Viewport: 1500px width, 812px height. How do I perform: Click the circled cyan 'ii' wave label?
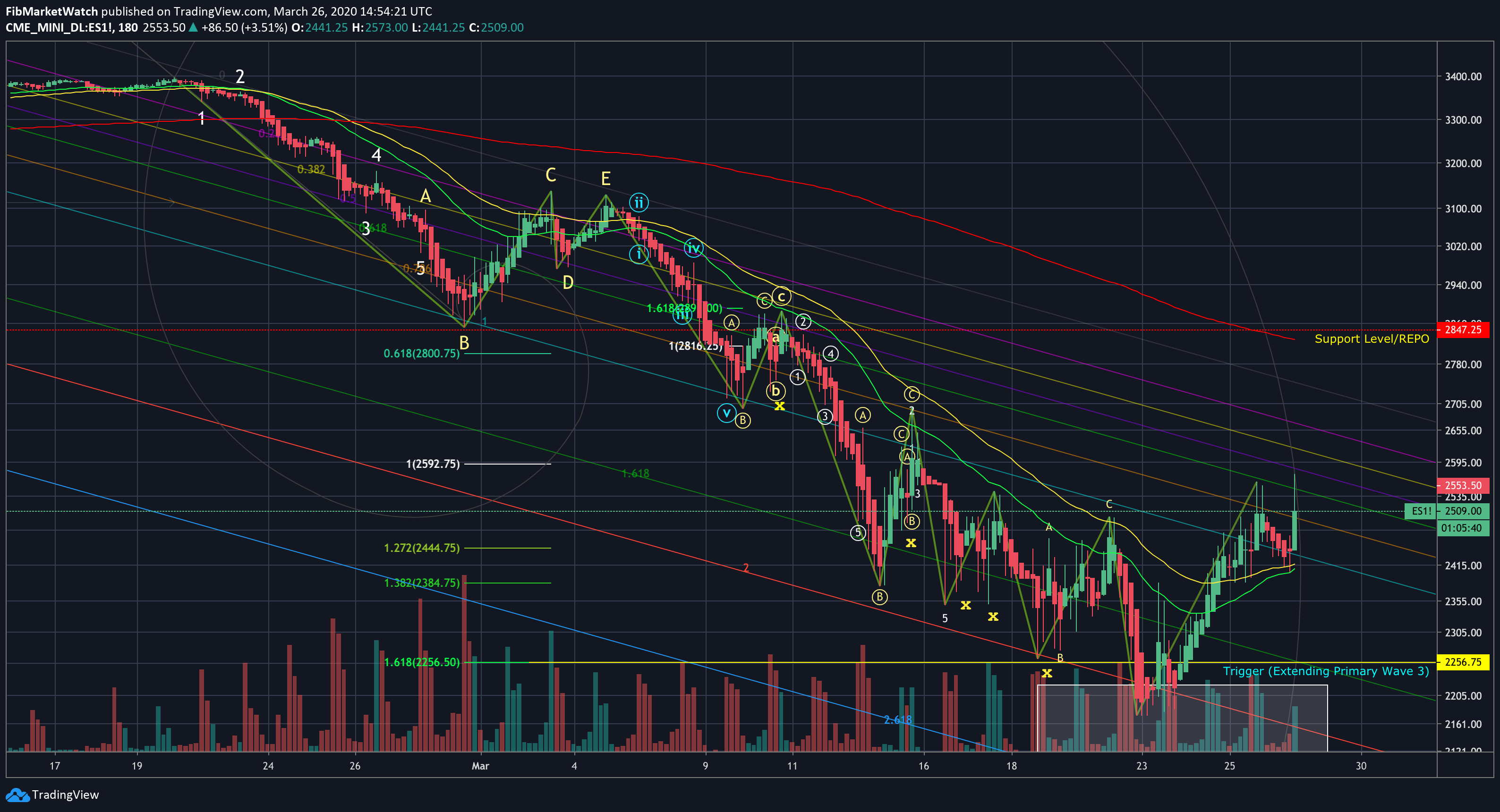tap(639, 203)
